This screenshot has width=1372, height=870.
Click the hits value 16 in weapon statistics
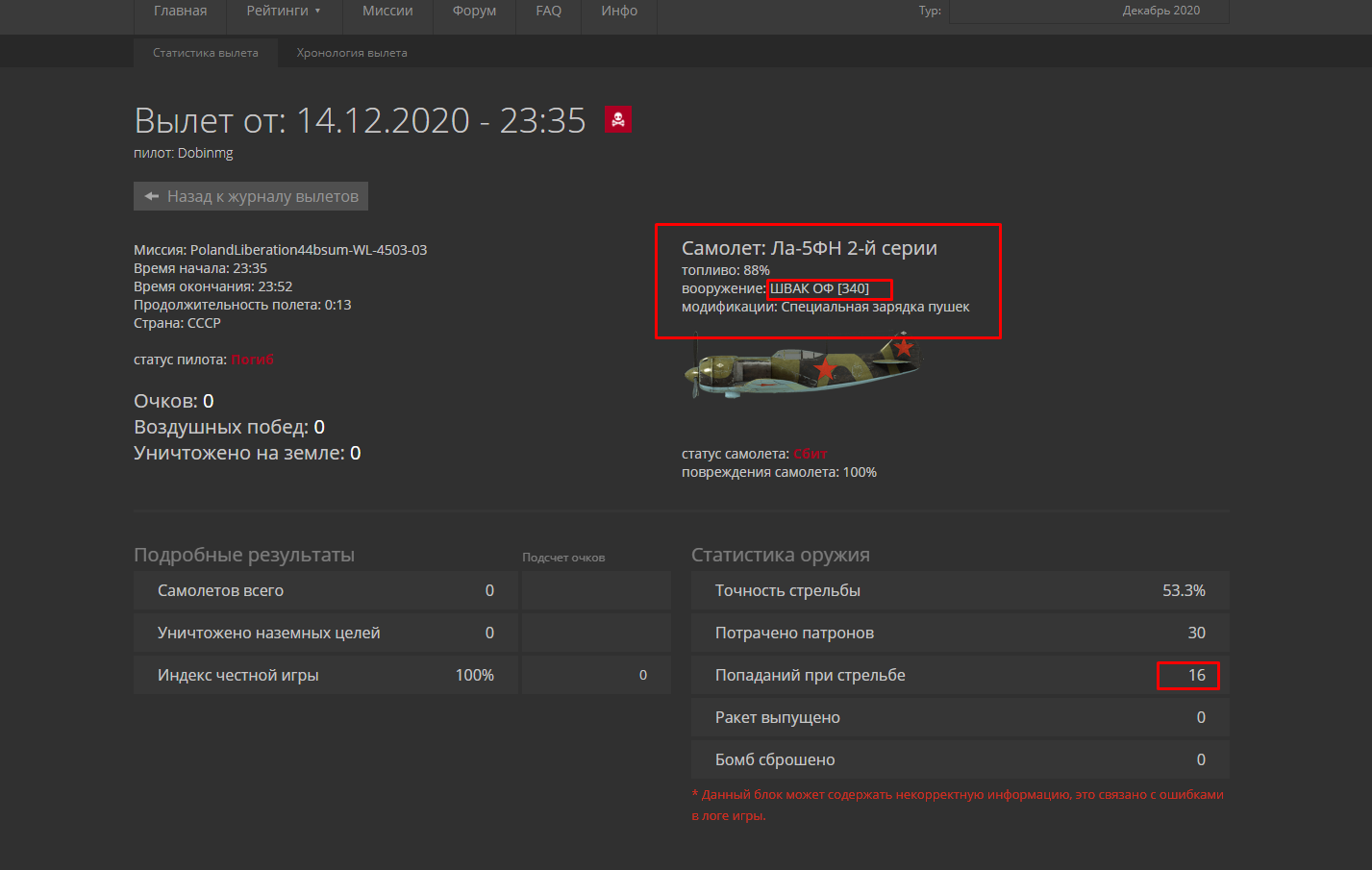click(1195, 675)
